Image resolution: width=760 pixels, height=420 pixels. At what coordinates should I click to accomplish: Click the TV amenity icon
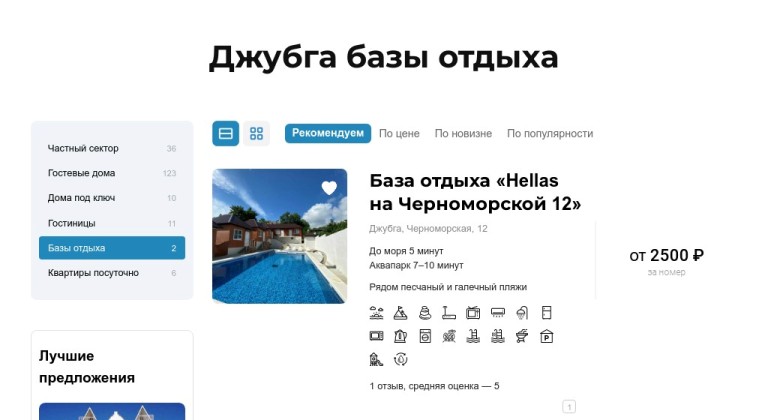pos(473,312)
